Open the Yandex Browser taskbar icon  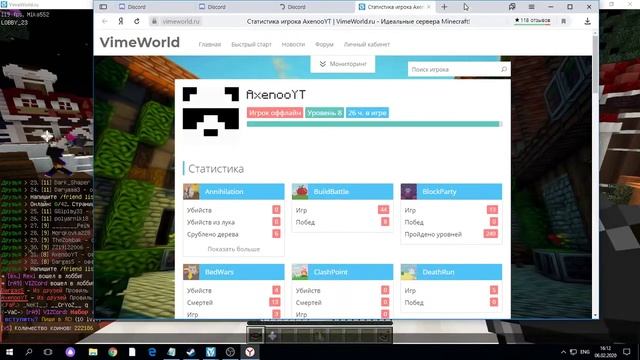250,352
